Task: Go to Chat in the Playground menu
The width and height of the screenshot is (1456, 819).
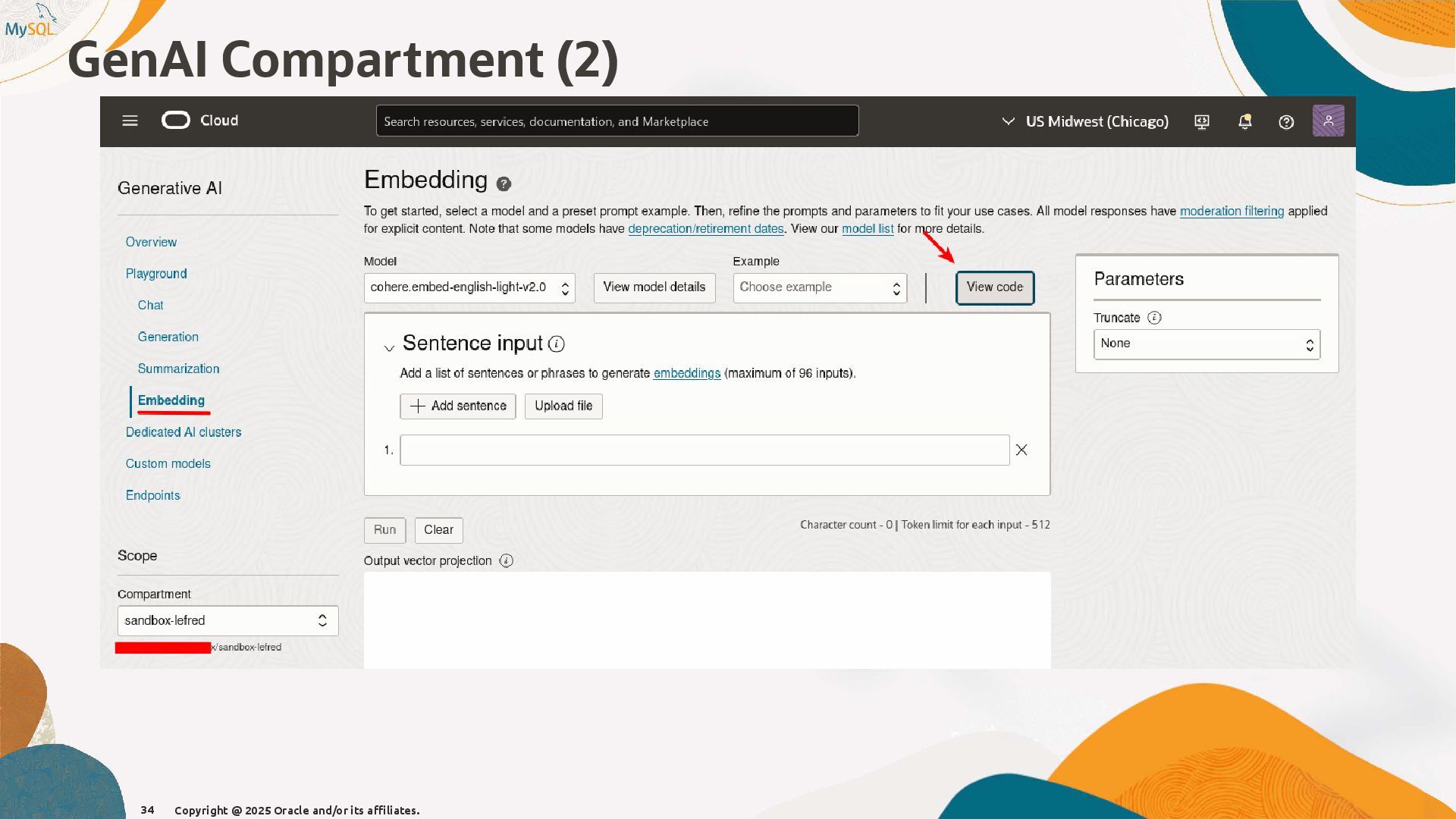Action: click(150, 305)
